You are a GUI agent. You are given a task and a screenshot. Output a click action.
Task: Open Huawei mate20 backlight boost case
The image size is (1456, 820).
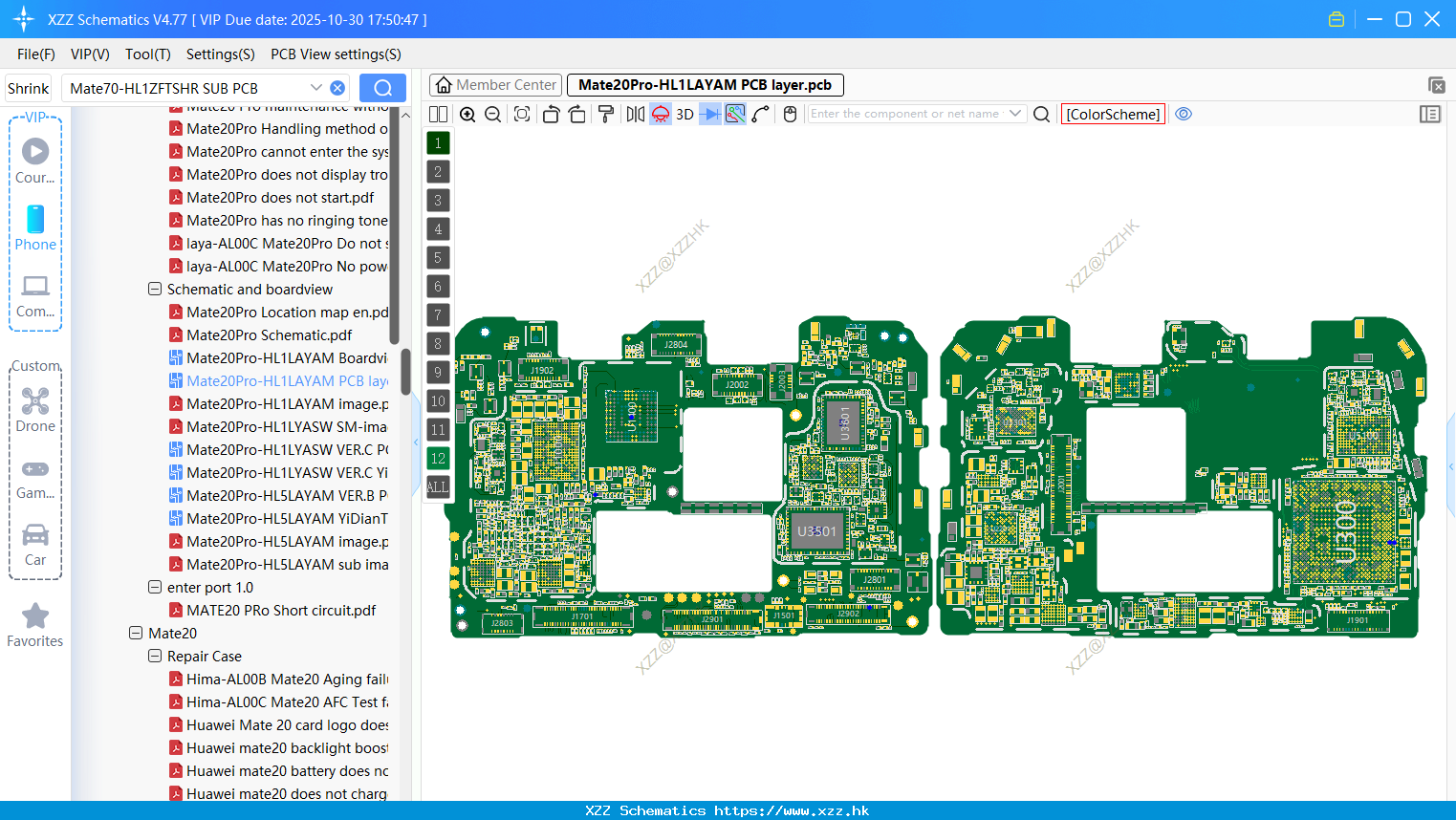[x=278, y=747]
